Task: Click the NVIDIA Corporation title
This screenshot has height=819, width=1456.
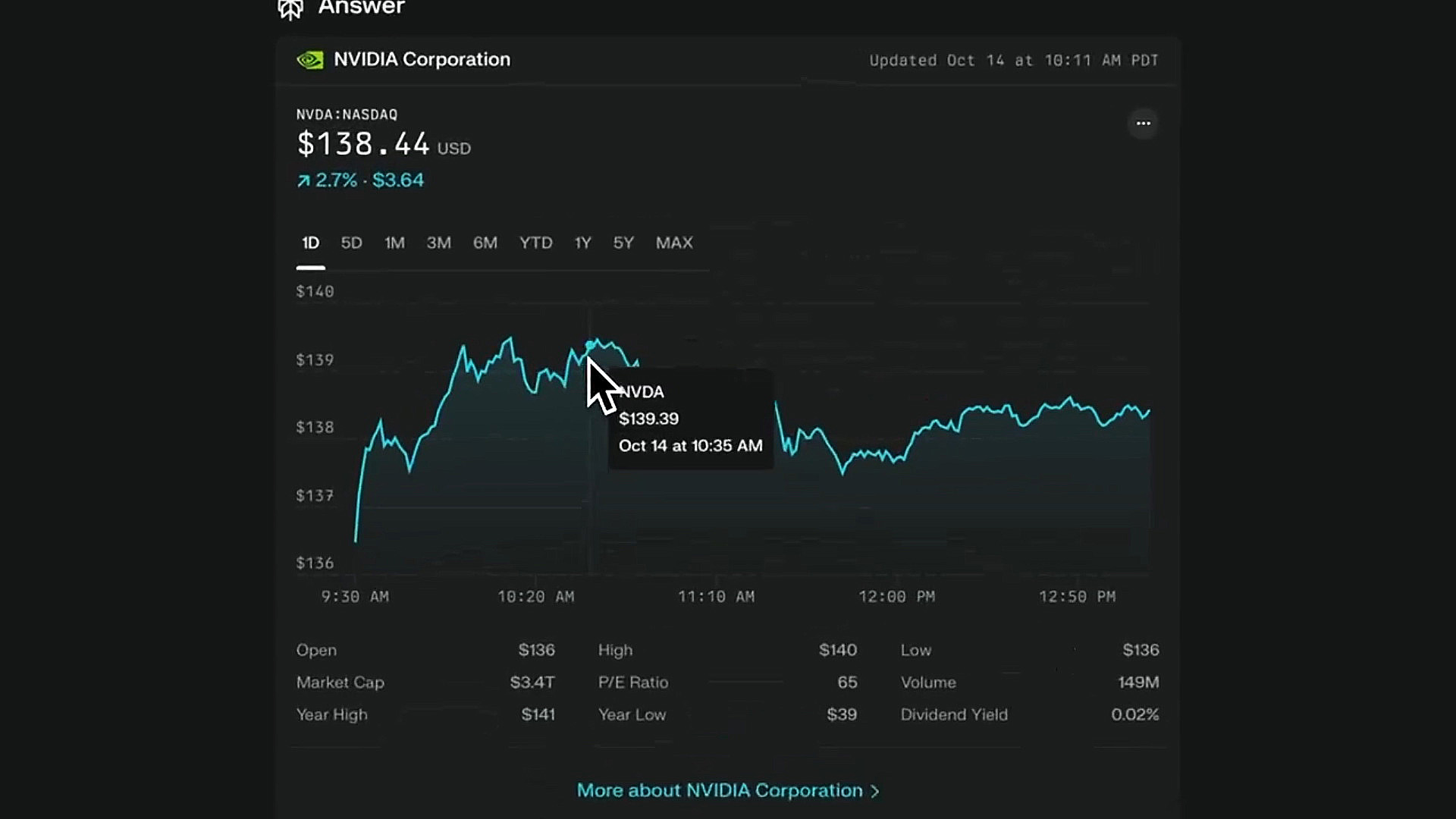Action: pyautogui.click(x=422, y=59)
